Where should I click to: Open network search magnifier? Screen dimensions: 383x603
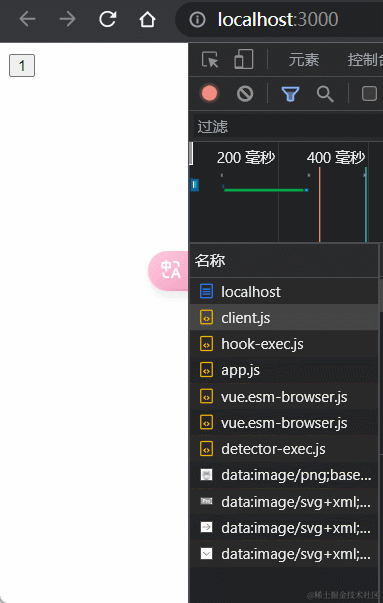(325, 94)
